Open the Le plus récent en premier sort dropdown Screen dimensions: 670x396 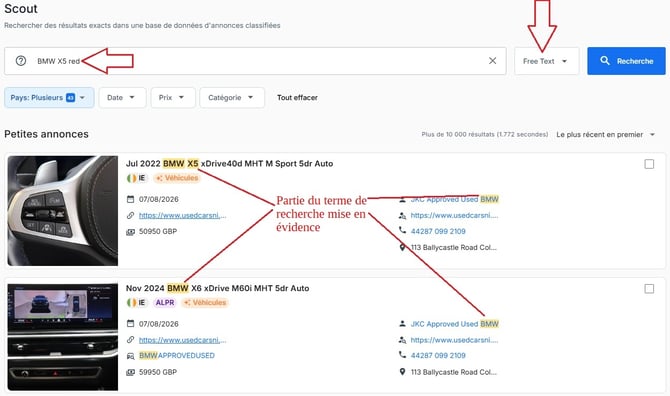point(605,135)
